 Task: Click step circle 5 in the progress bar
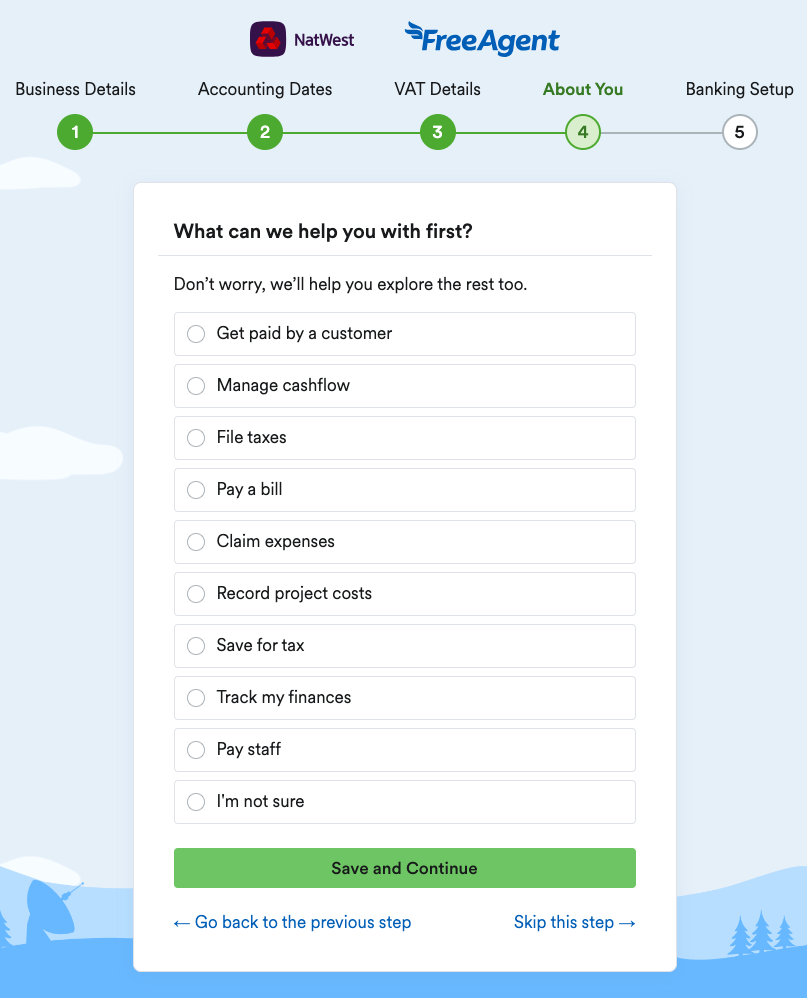(740, 131)
